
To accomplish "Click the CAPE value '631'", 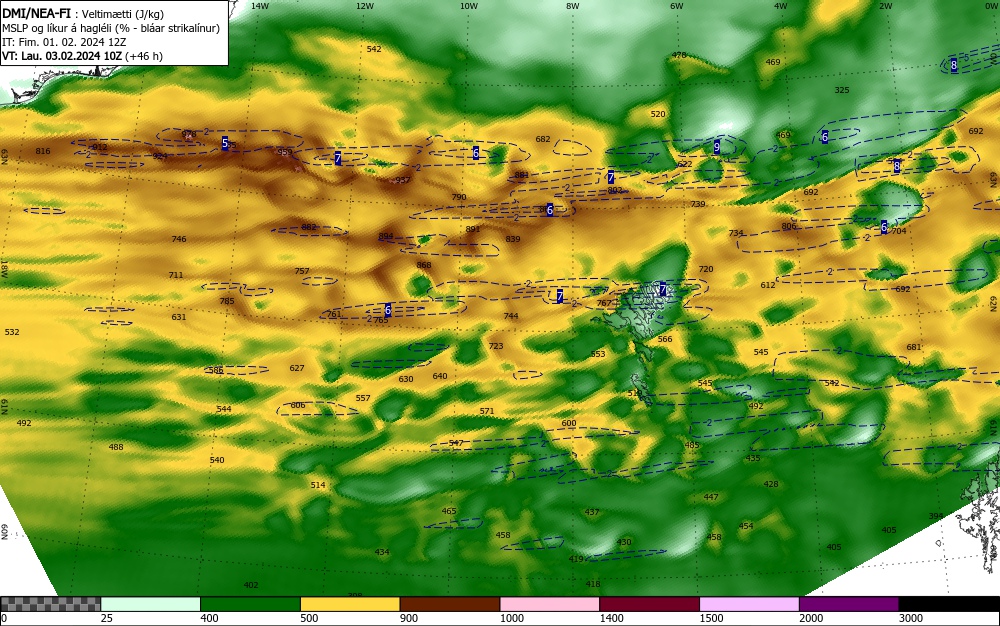I will click(x=179, y=317).
